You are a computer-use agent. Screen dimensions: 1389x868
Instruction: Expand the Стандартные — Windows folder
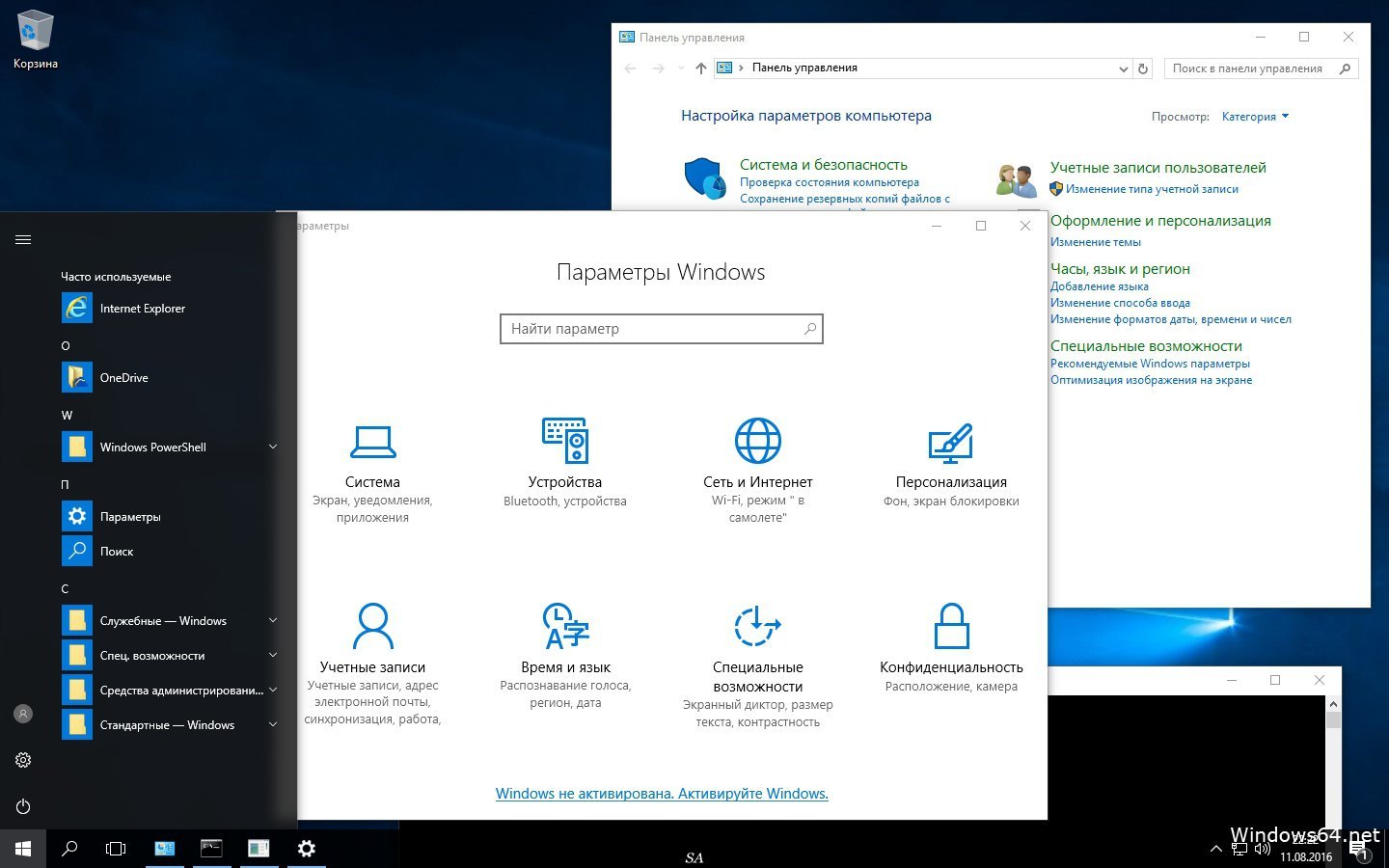[x=273, y=724]
